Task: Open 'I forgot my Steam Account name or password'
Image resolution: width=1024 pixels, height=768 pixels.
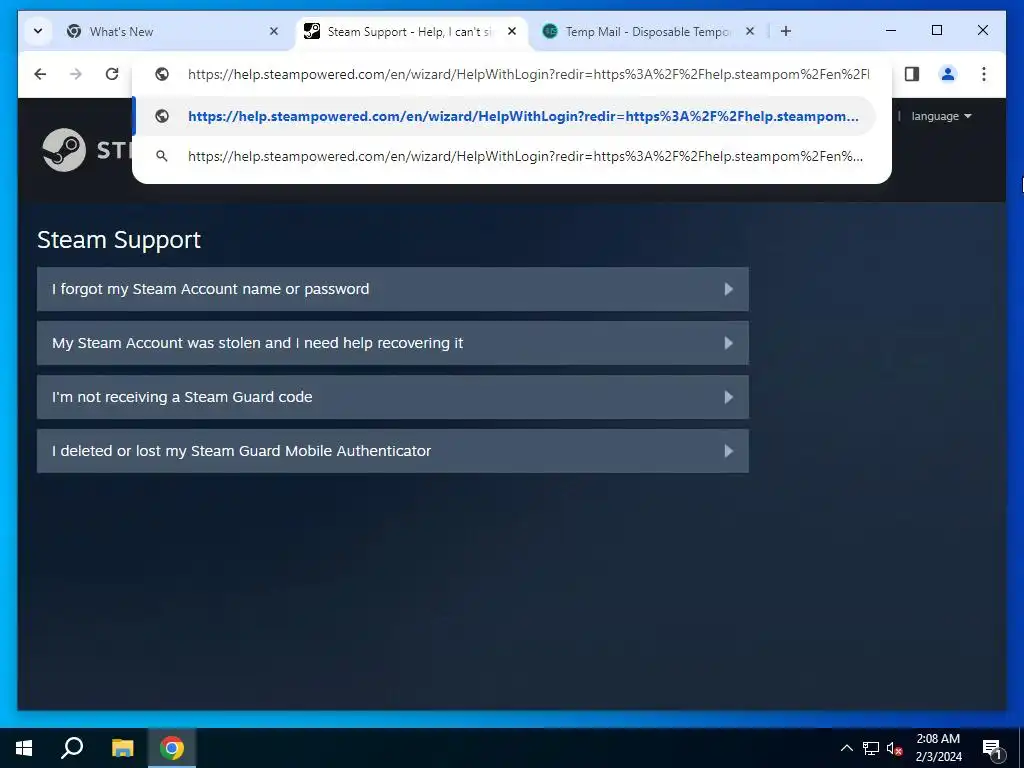Action: (392, 289)
